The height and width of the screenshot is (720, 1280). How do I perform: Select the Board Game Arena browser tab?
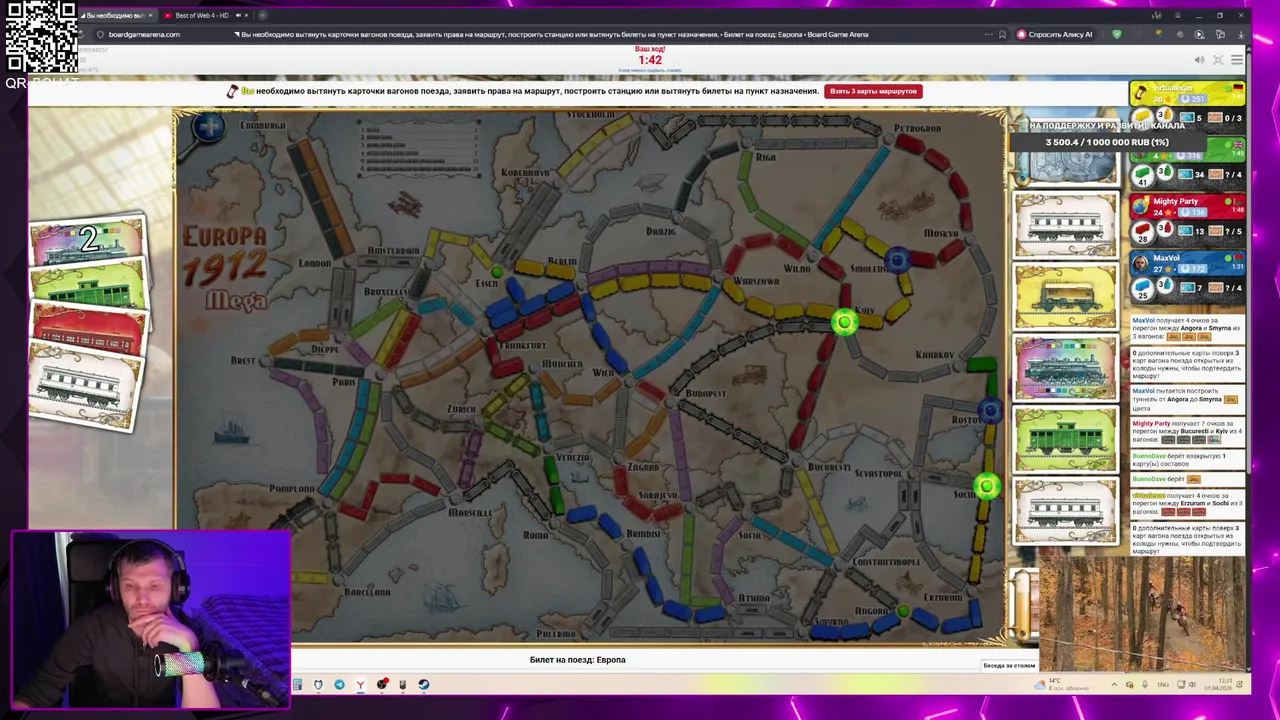117,15
